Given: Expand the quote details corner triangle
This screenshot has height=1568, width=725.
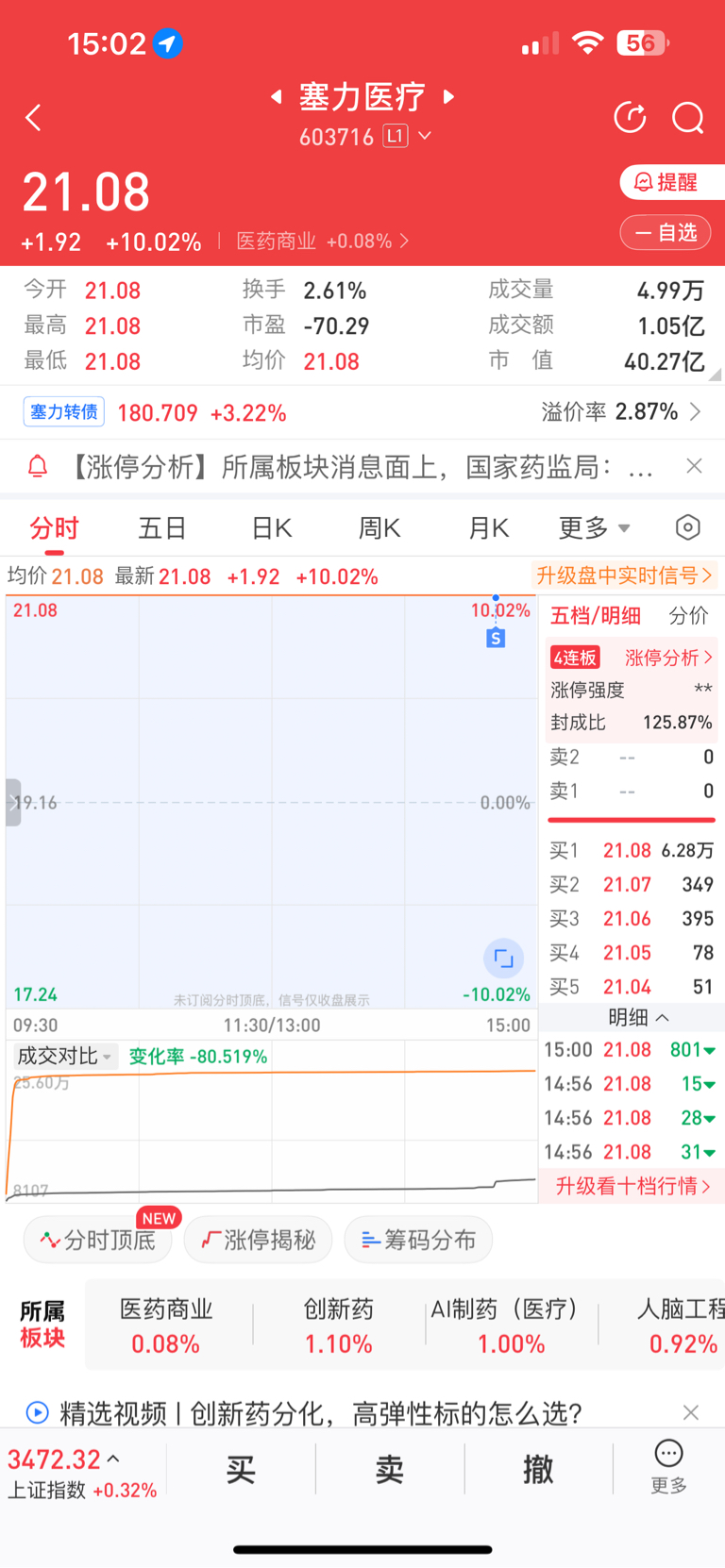Looking at the screenshot, I should coord(715,375).
